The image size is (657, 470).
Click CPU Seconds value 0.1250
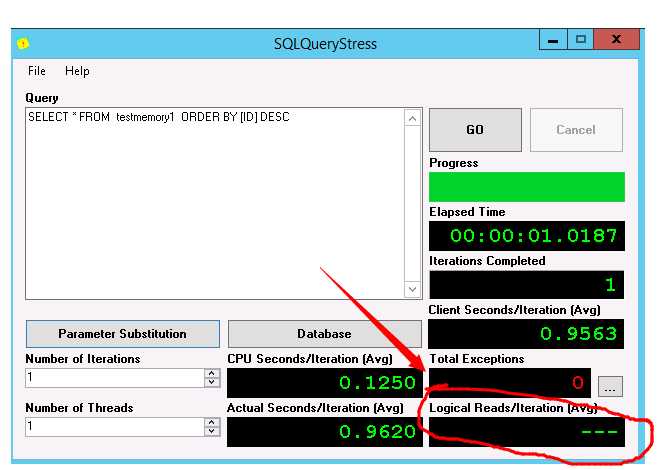(325, 383)
